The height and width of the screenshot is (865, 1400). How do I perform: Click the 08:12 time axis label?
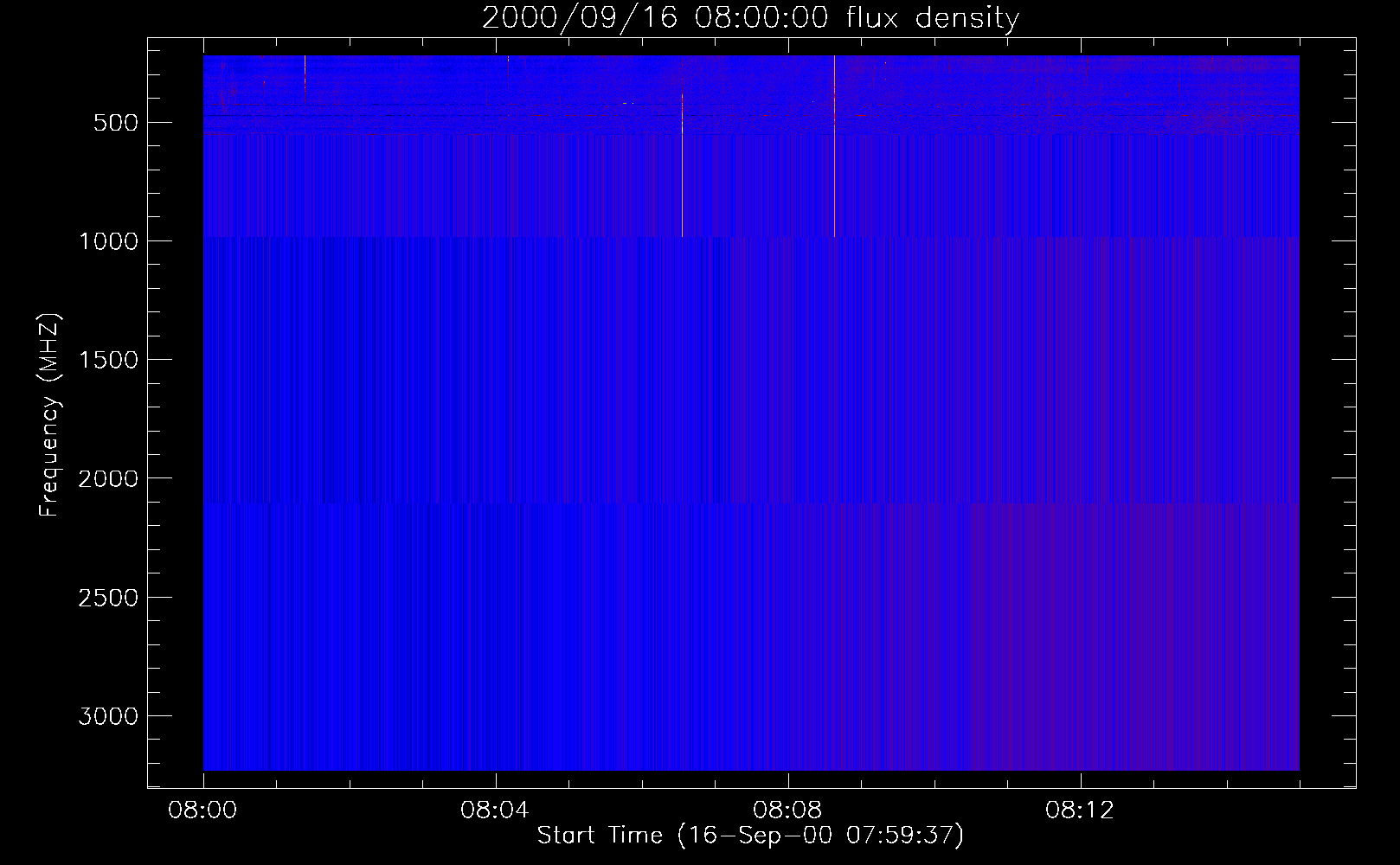pos(1080,811)
